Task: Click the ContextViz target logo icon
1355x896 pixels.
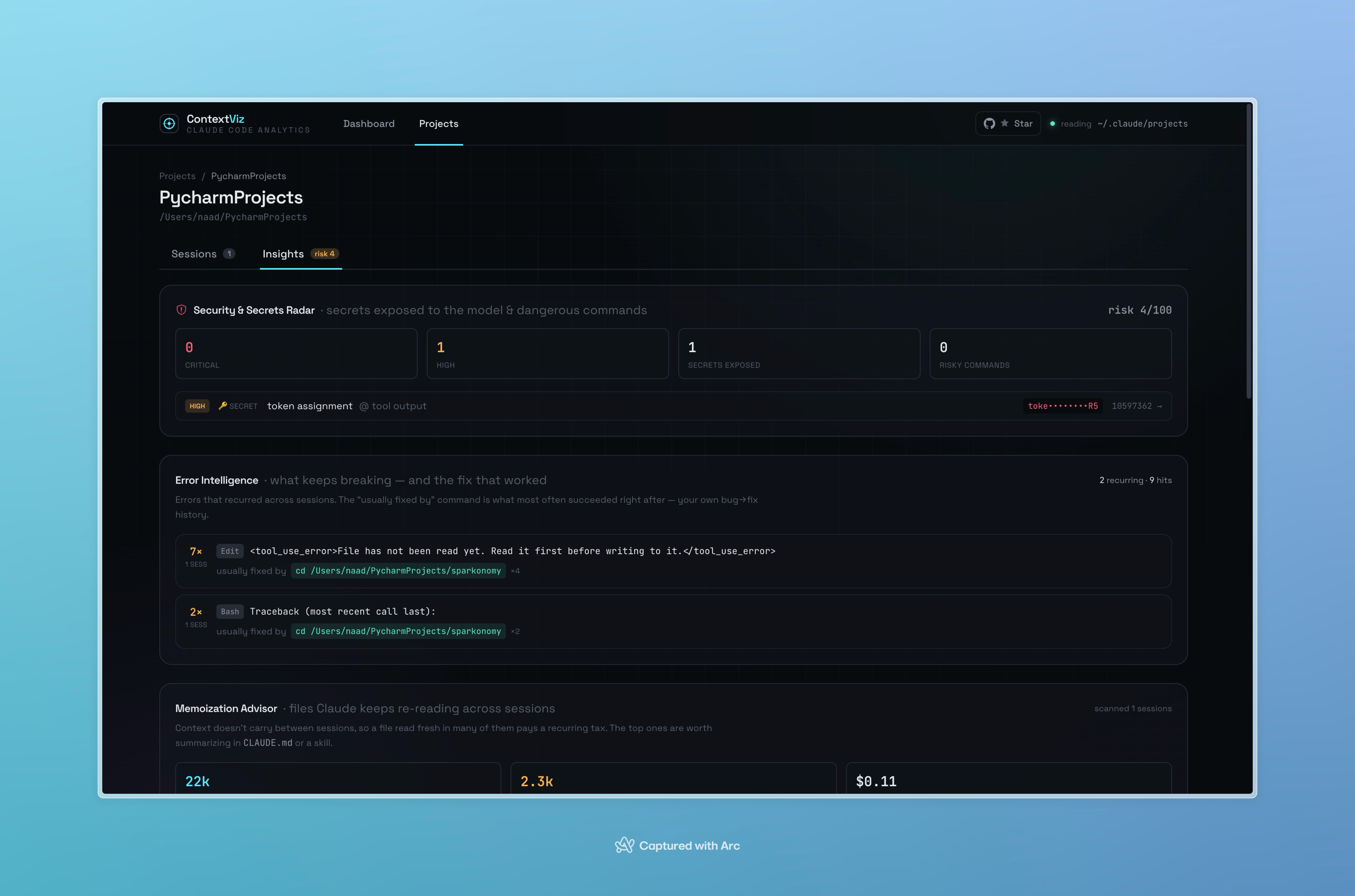Action: pyautogui.click(x=169, y=124)
